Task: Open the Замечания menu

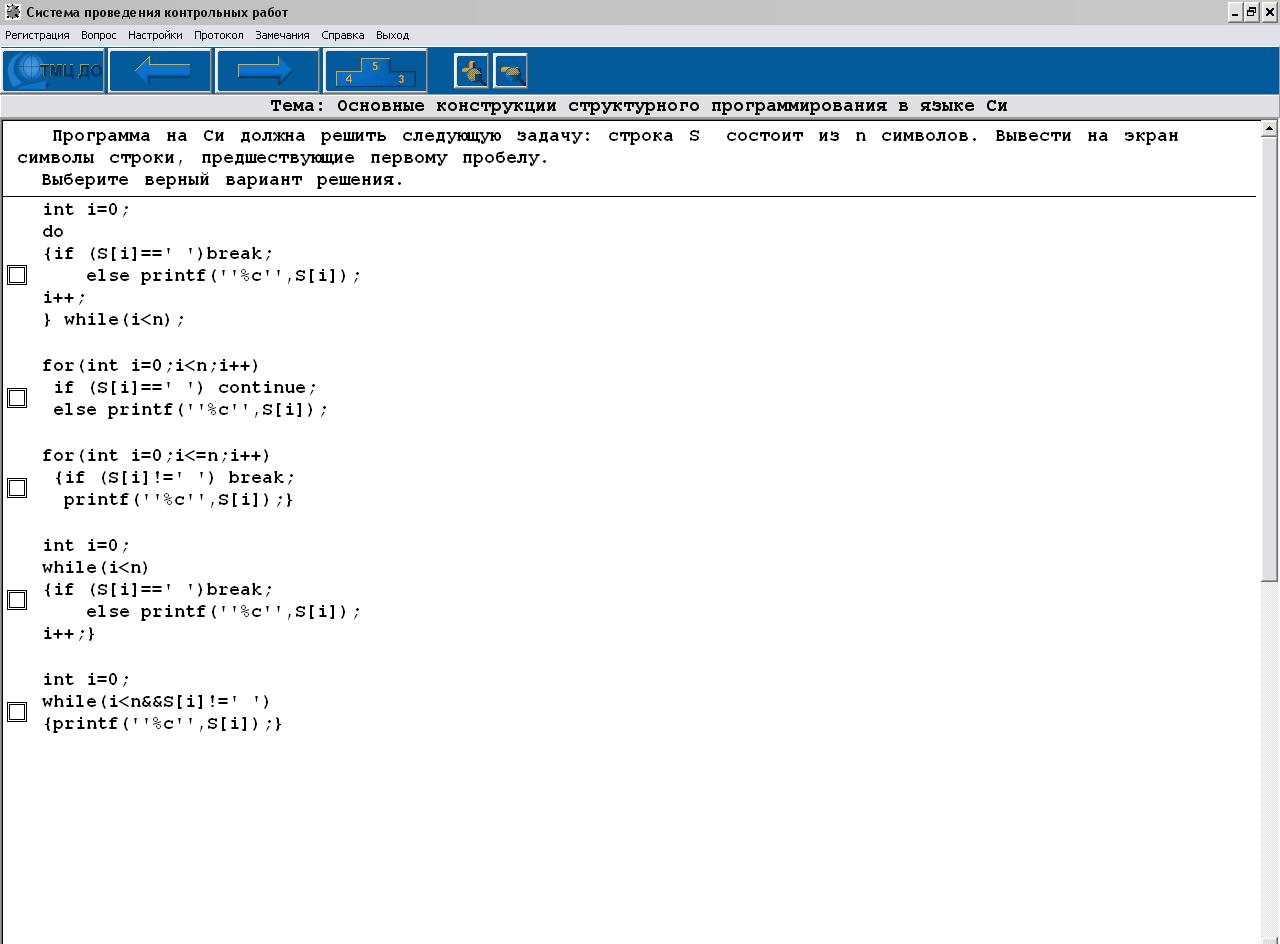Action: [282, 35]
